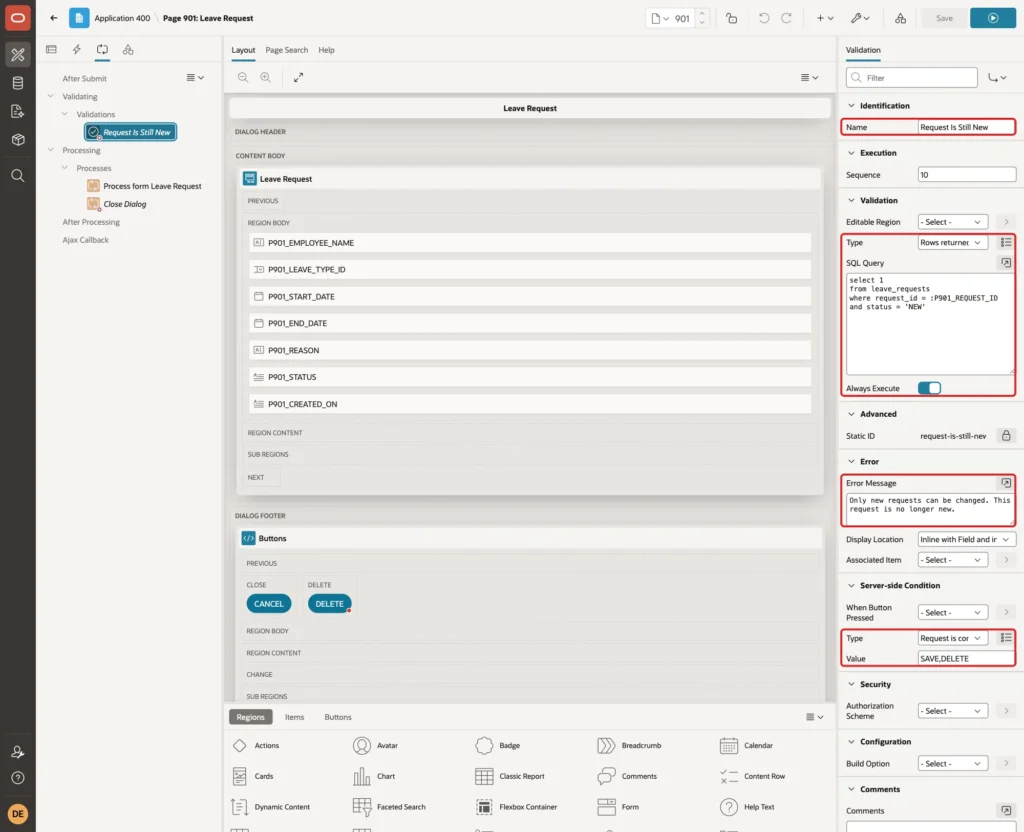The width and height of the screenshot is (1024, 832).
Task: Switch to the Page Search tab
Action: pyautogui.click(x=286, y=50)
